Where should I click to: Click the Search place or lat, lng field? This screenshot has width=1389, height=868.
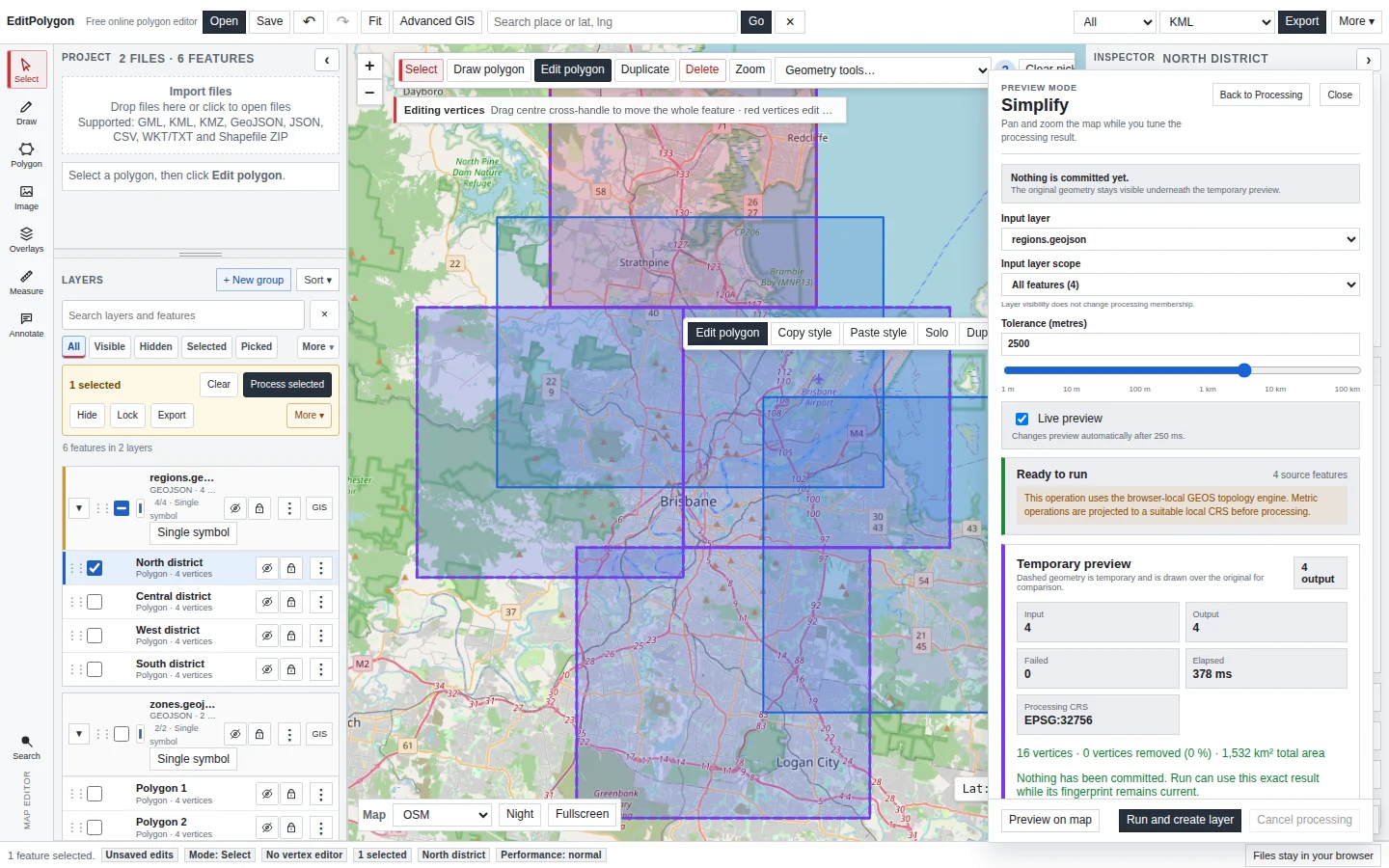pos(612,21)
